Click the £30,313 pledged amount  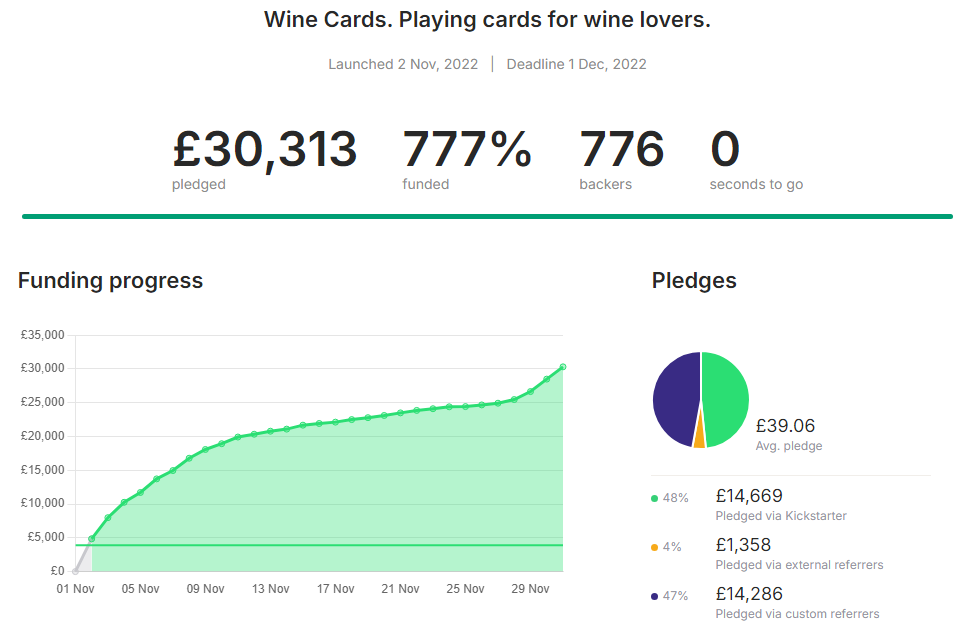coord(264,150)
